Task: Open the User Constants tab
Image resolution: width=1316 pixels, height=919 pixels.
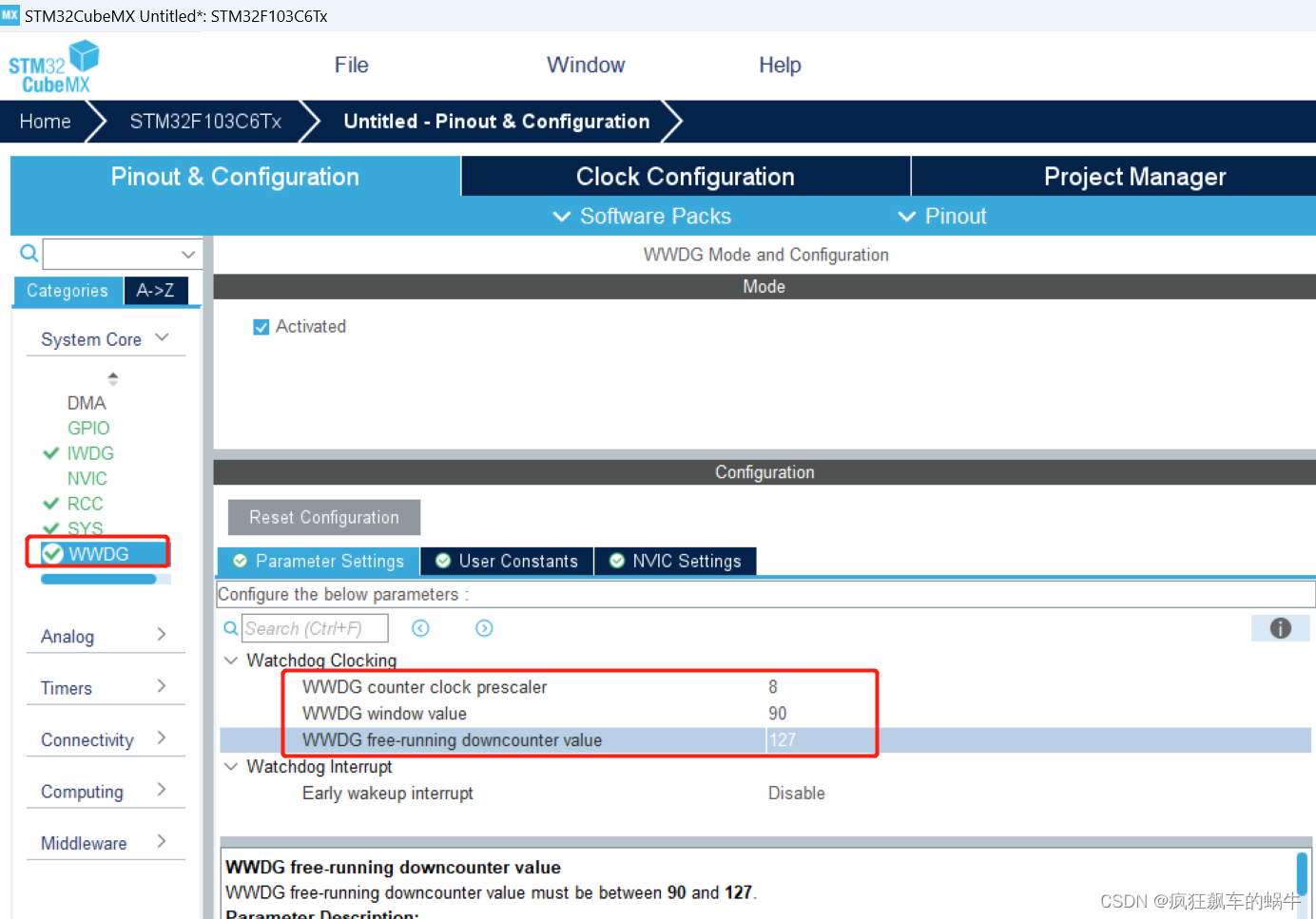Action: tap(507, 561)
